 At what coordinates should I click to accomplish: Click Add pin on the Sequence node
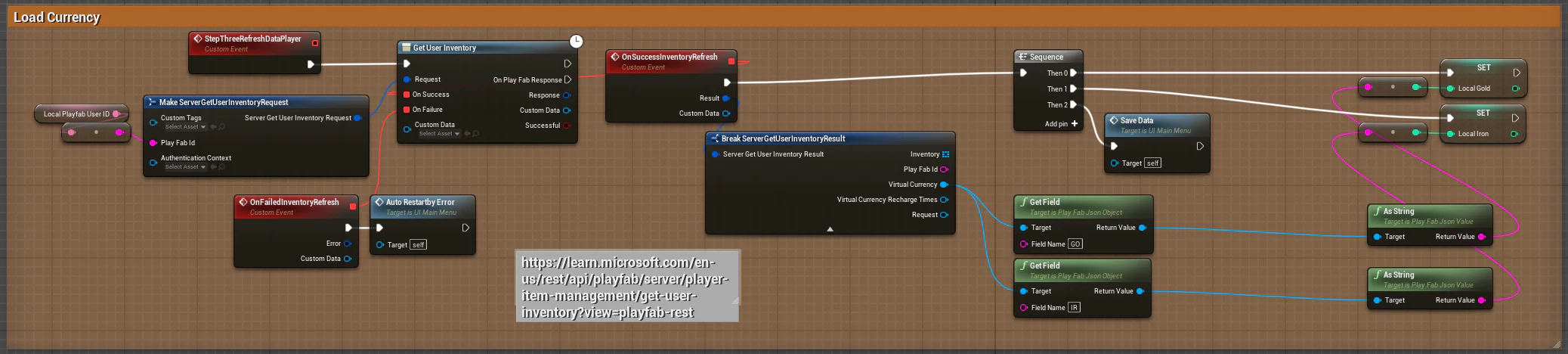pyautogui.click(x=1062, y=124)
